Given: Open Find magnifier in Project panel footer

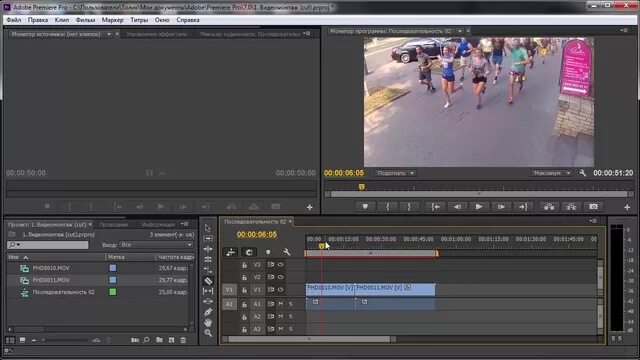Looking at the screenshot, I should coord(146,340).
